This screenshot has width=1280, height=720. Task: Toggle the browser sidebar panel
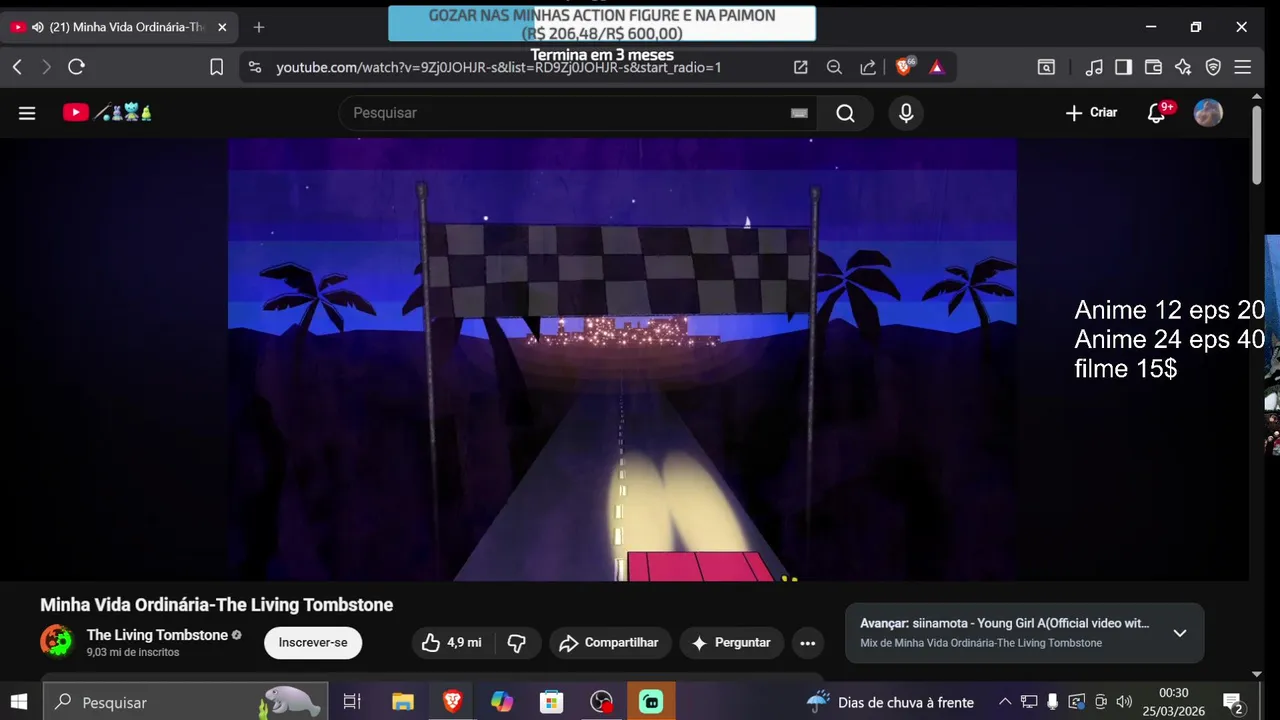coord(1124,67)
